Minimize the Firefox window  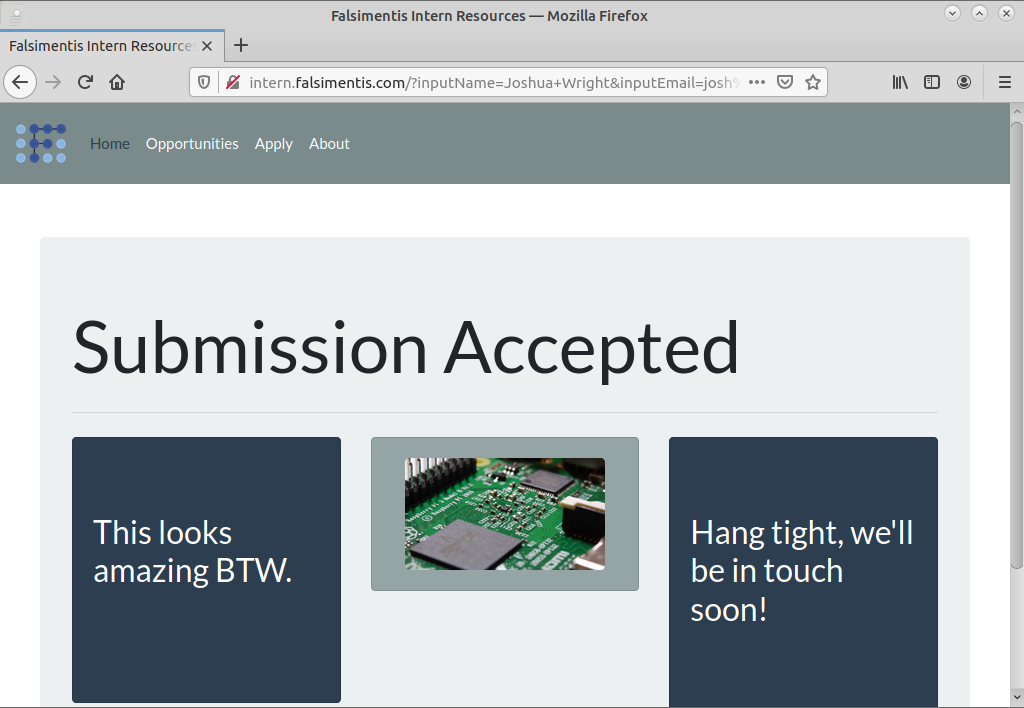pyautogui.click(x=952, y=13)
